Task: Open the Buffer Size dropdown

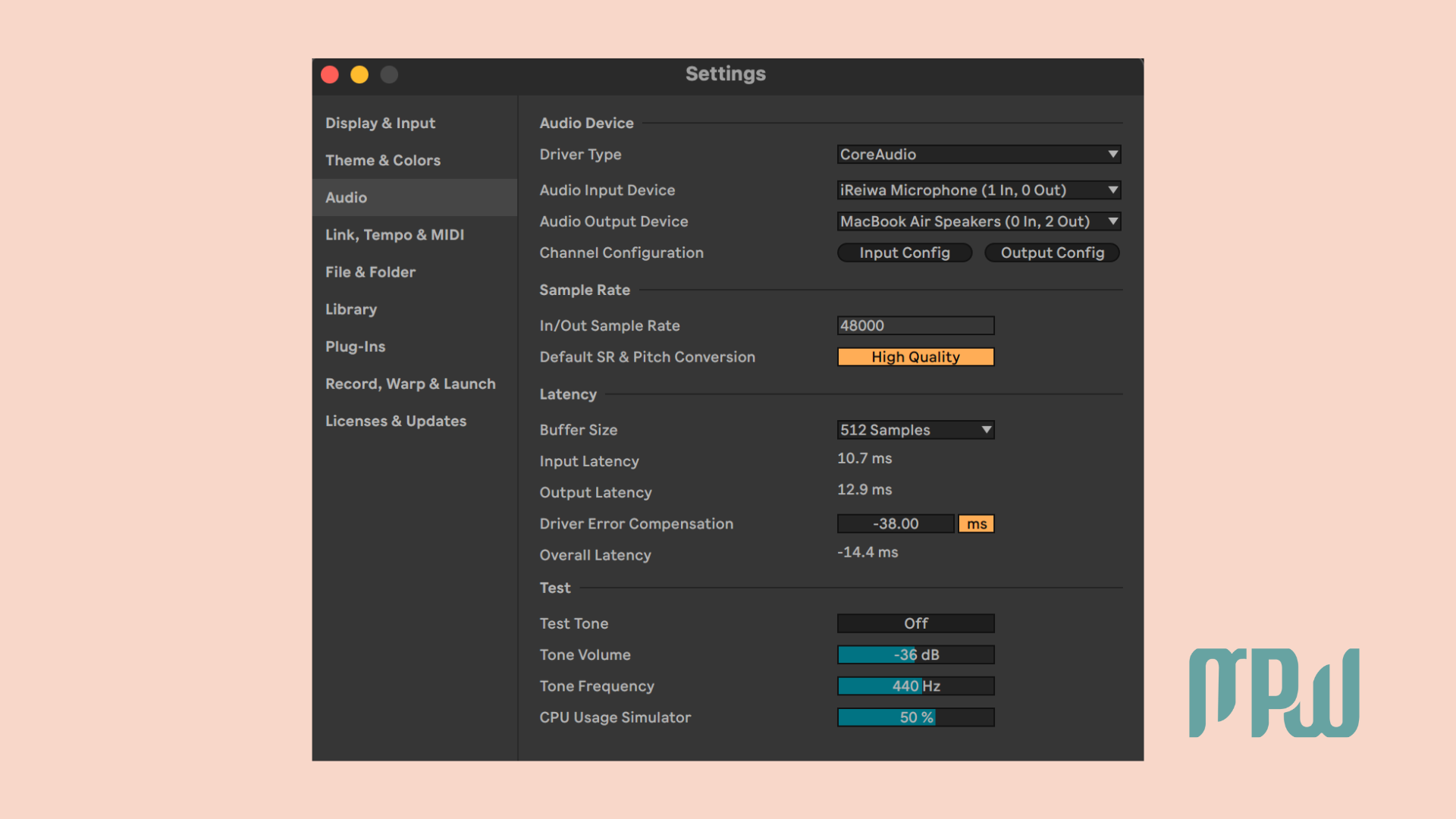Action: tap(915, 429)
